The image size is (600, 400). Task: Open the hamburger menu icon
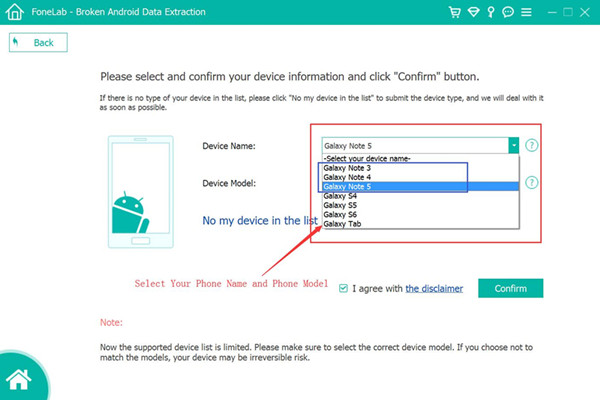pos(526,12)
